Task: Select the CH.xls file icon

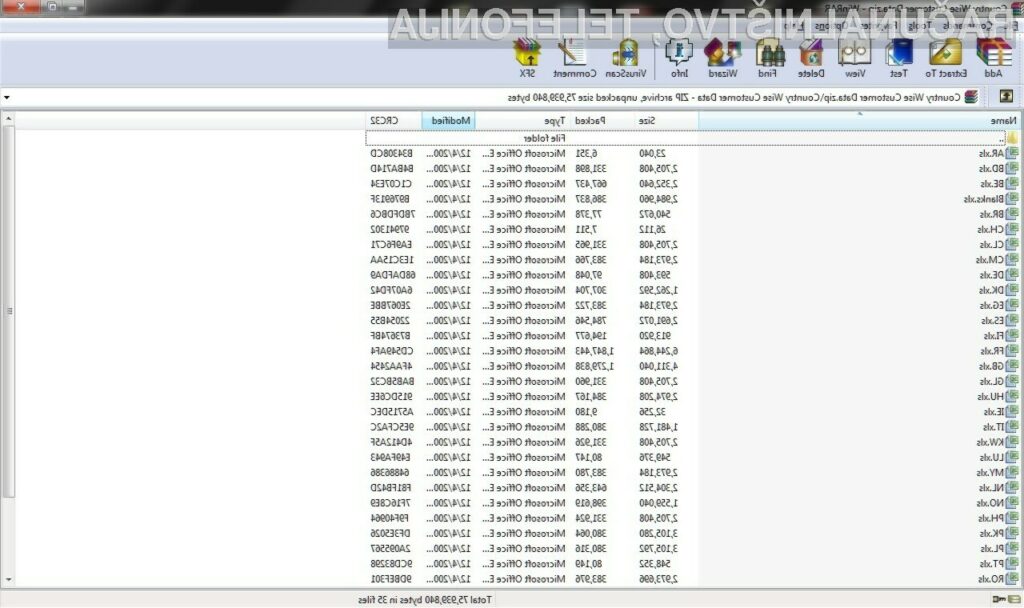Action: 1012,229
